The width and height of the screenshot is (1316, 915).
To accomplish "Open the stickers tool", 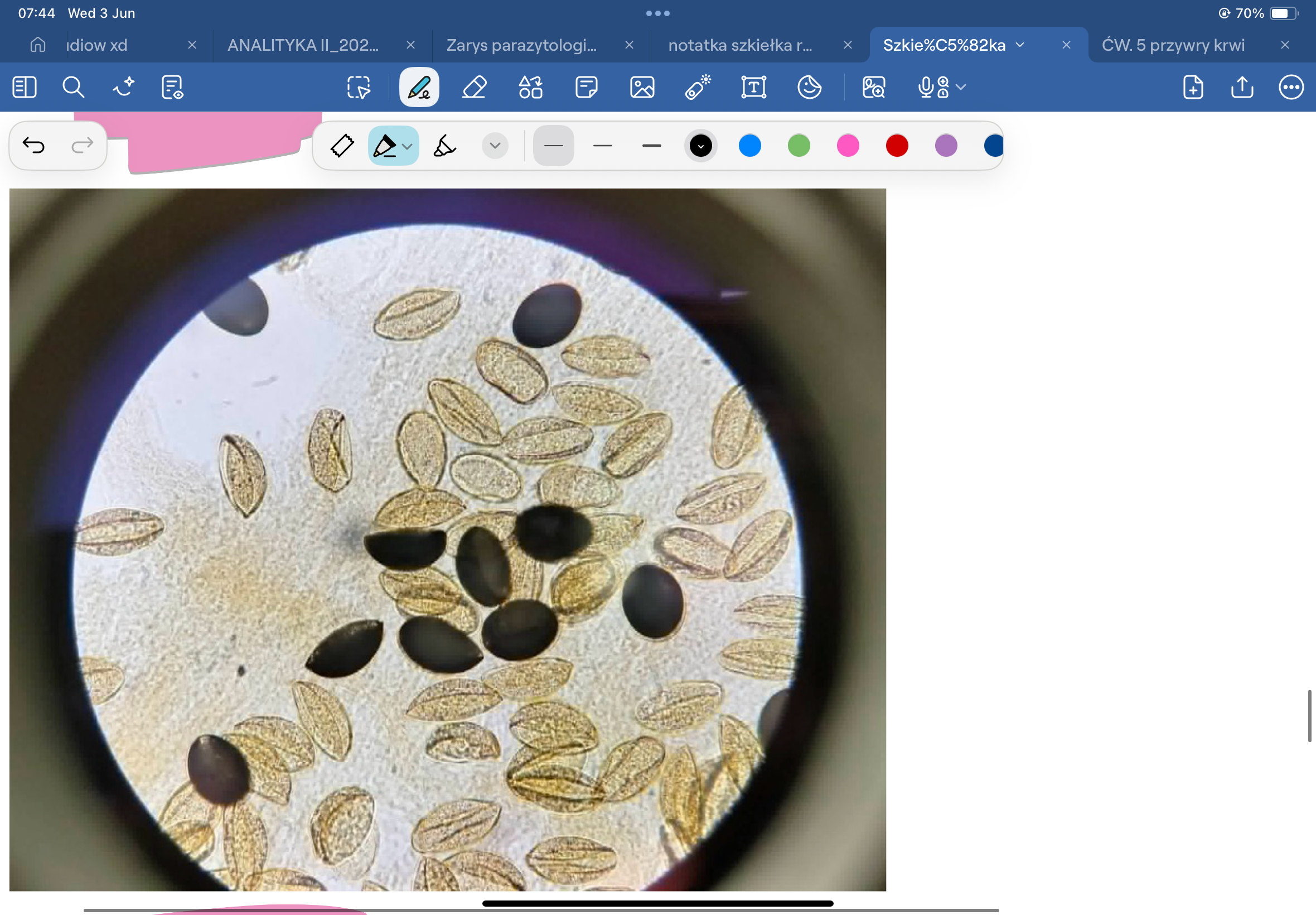I will click(810, 87).
